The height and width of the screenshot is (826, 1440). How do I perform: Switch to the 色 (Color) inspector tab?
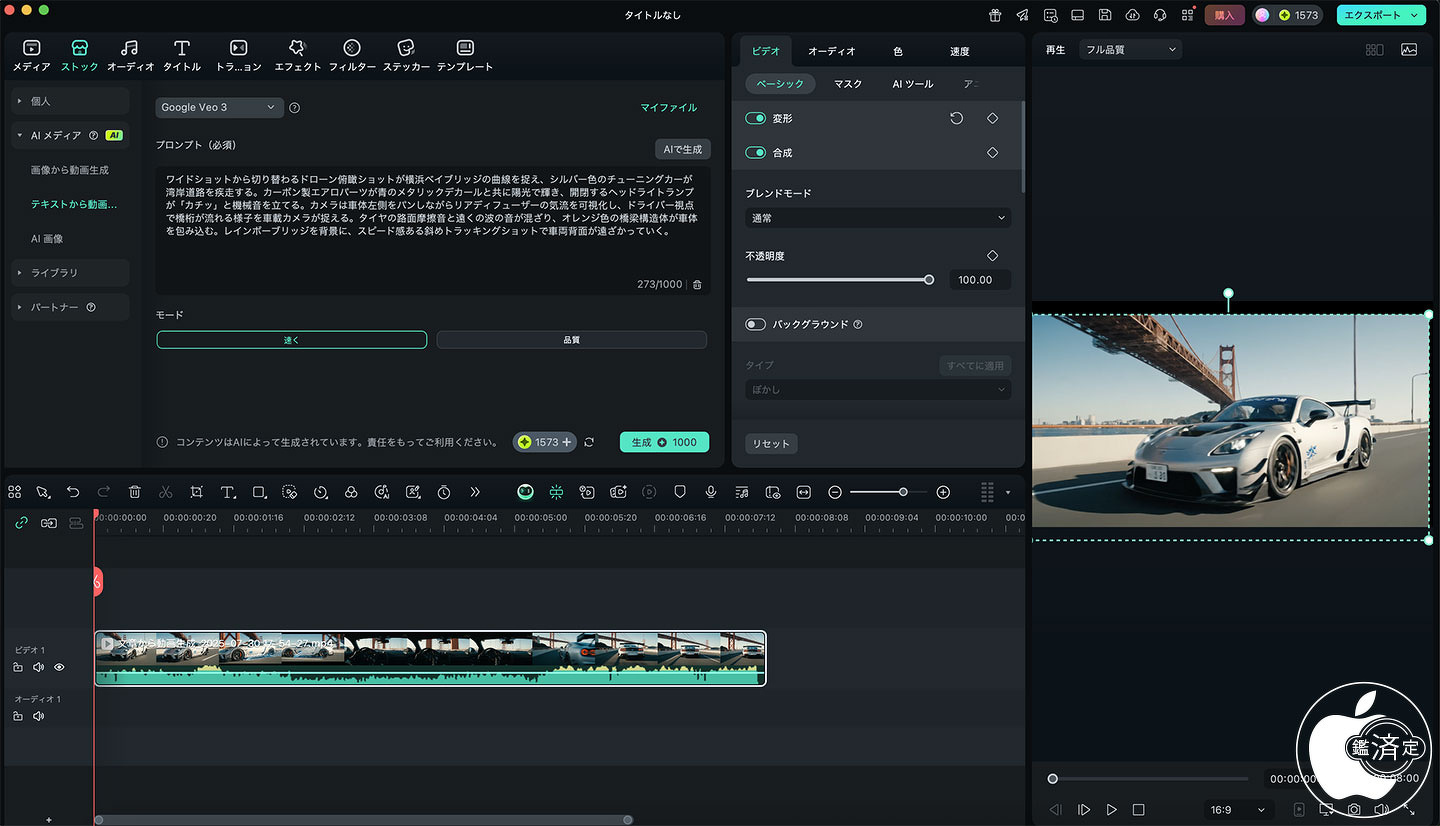pos(897,51)
